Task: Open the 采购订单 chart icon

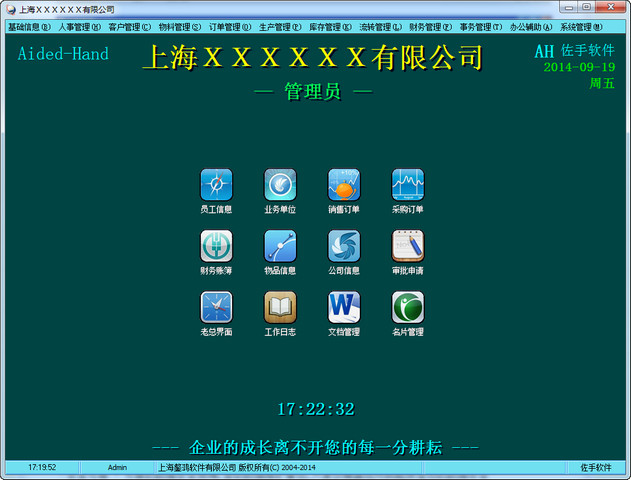Action: click(408, 185)
